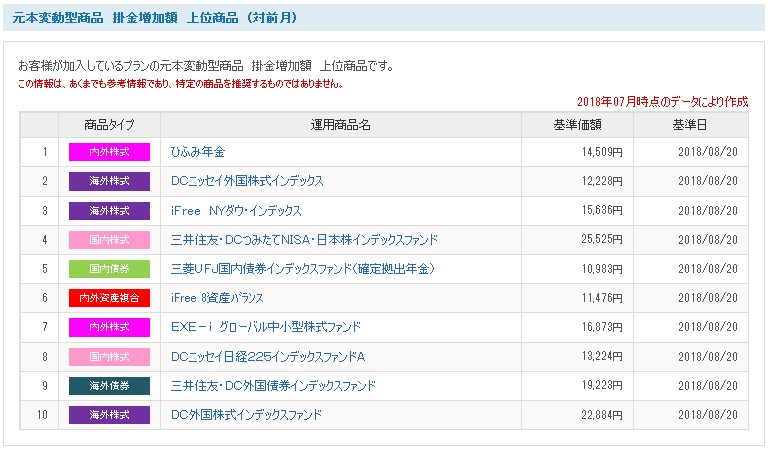Click 内外株式 badge in EXE-i row
Screen dimensions: 768x449
pos(109,327)
